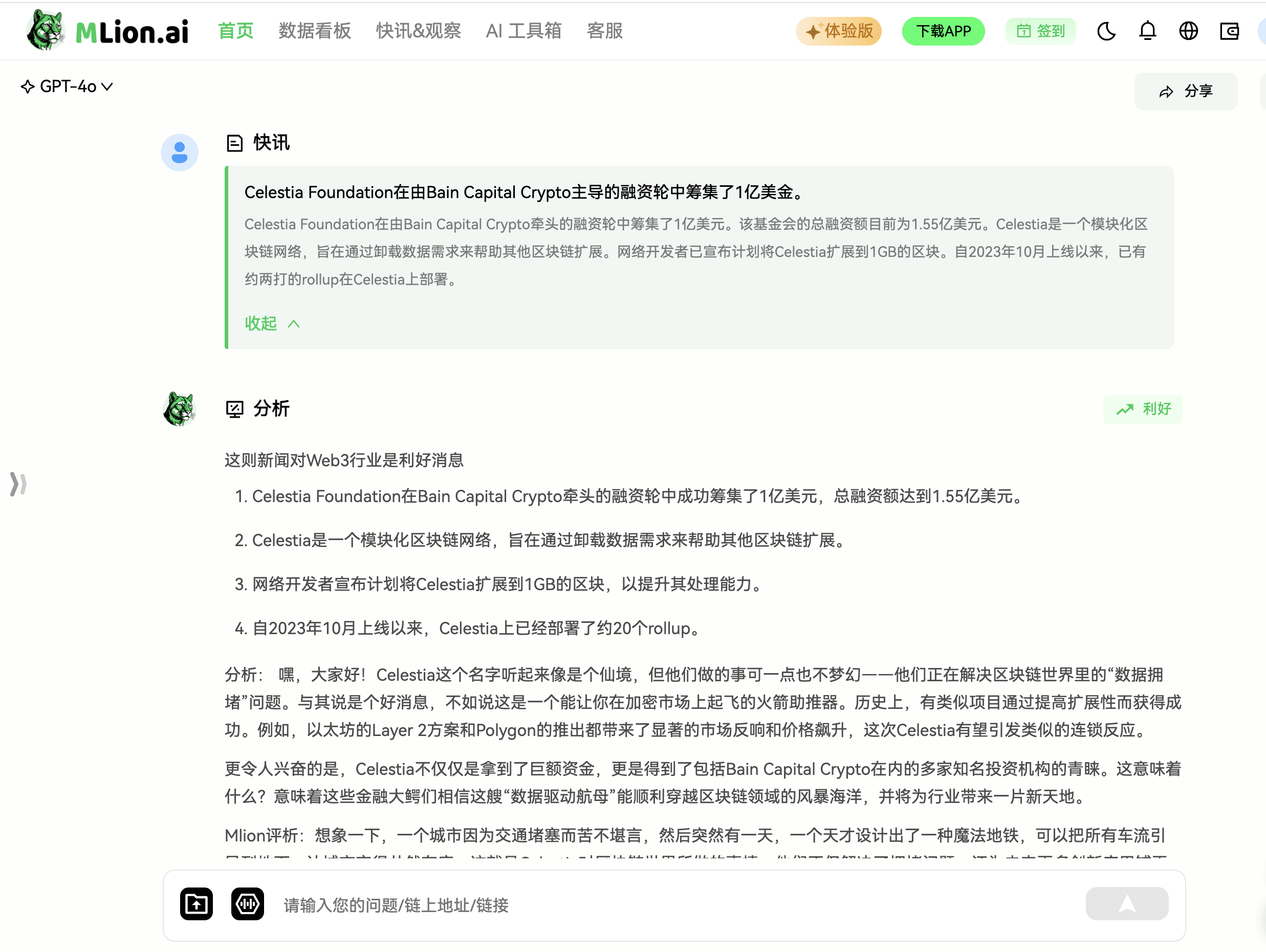The width and height of the screenshot is (1266, 952).
Task: Click the 快讯 news document icon
Action: coord(235,143)
